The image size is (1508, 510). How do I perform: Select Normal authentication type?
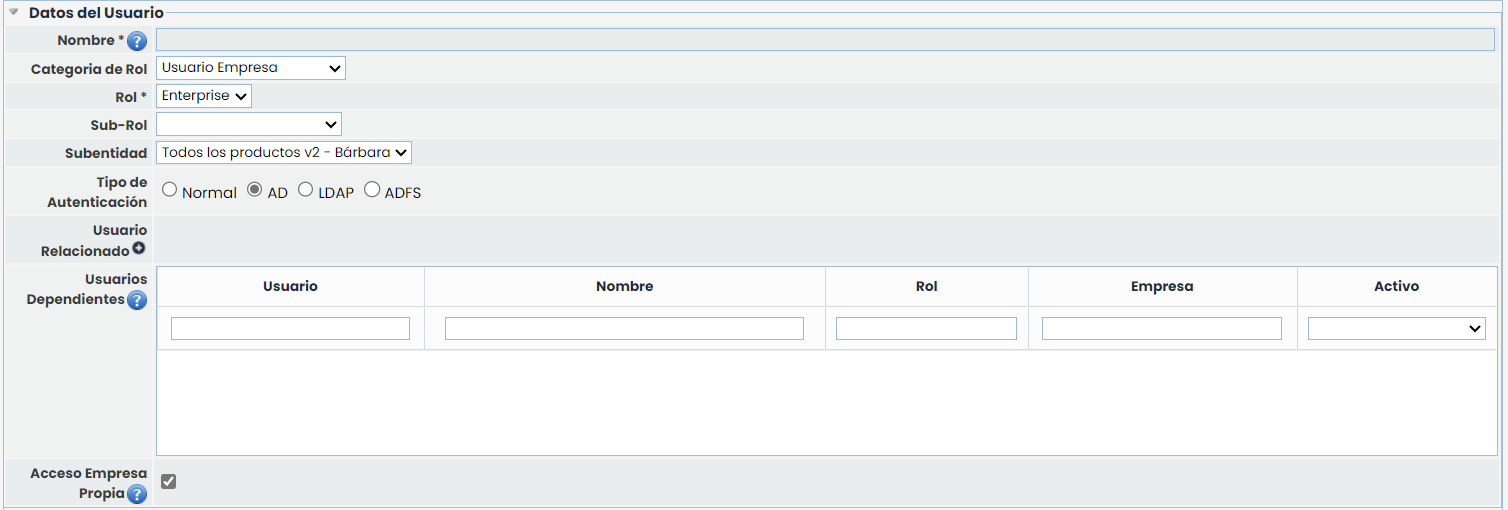point(170,190)
